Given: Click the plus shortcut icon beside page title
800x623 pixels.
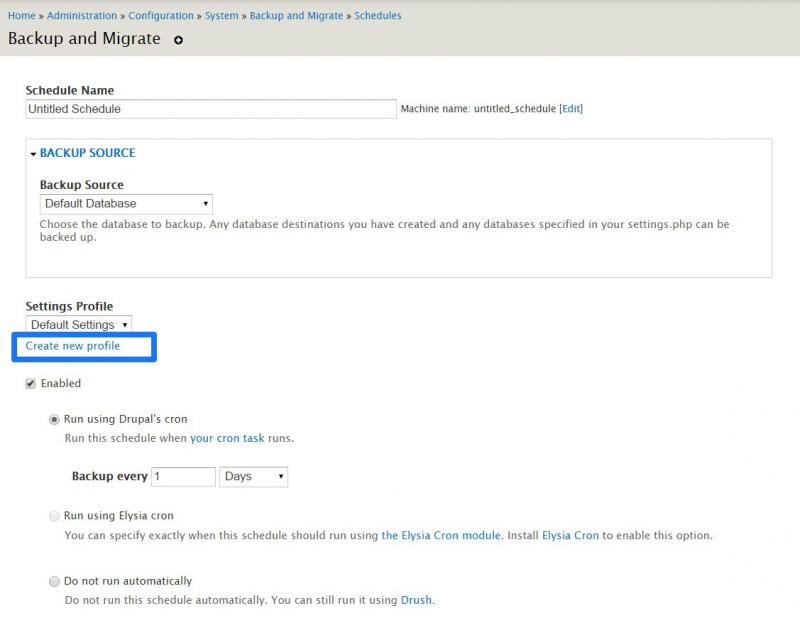Looking at the screenshot, I should click(x=178, y=40).
